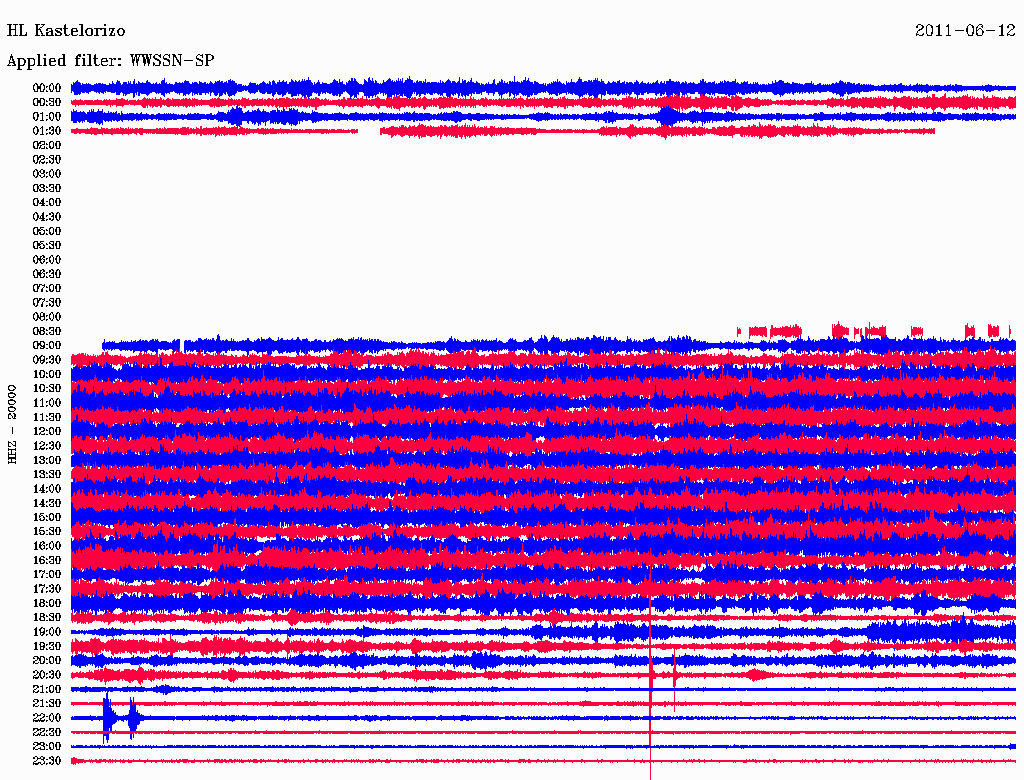
Task: Select the 20:30 time label
Action: point(47,675)
